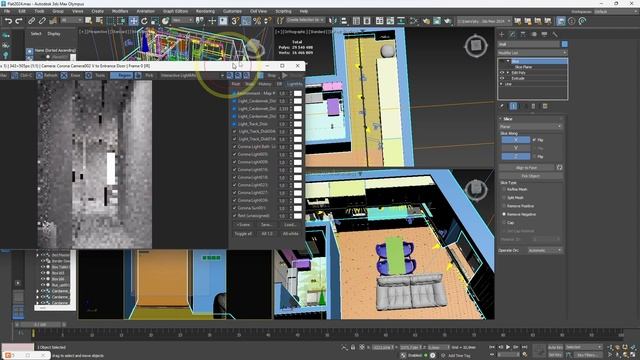The image size is (640, 360).
Task: Click Pin Stack icon under modifier stack
Action: click(502, 106)
